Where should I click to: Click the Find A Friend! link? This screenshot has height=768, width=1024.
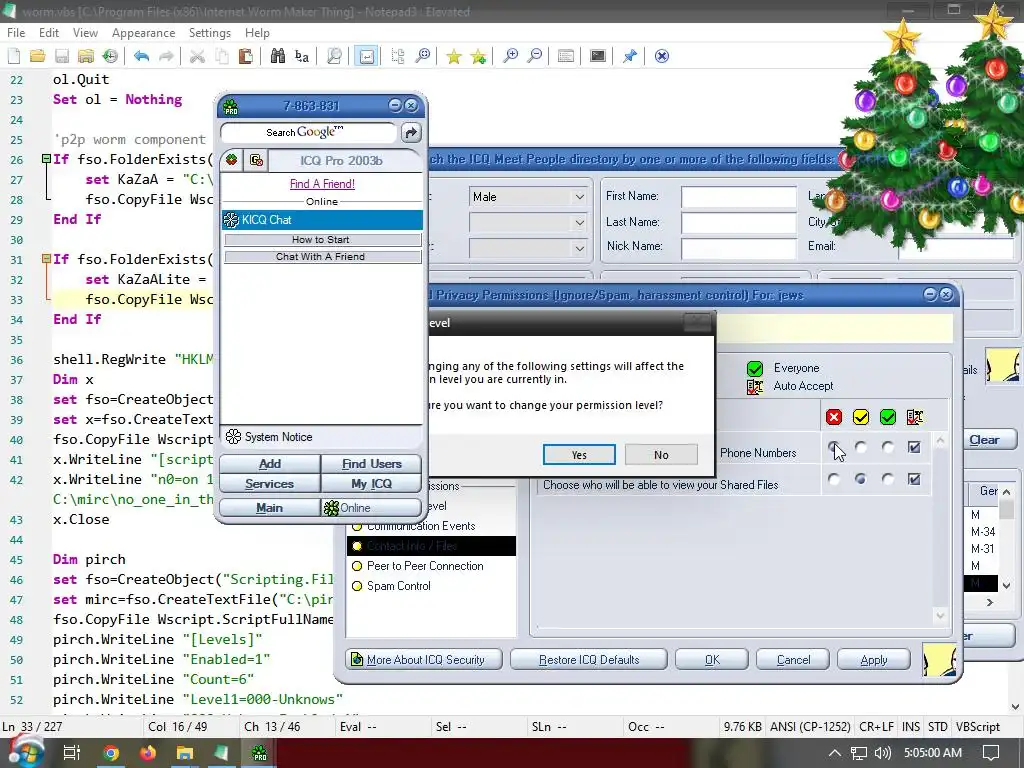[322, 184]
